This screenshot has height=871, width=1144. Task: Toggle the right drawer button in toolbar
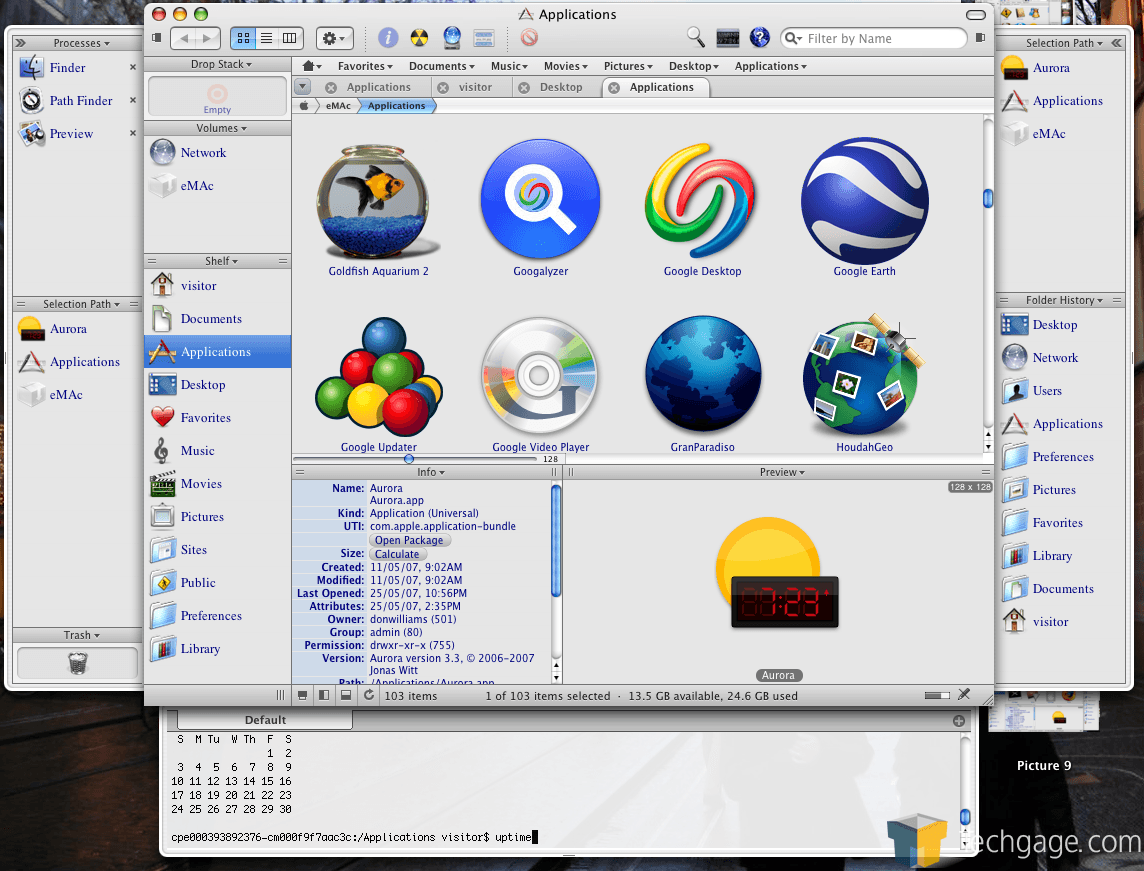tap(981, 37)
